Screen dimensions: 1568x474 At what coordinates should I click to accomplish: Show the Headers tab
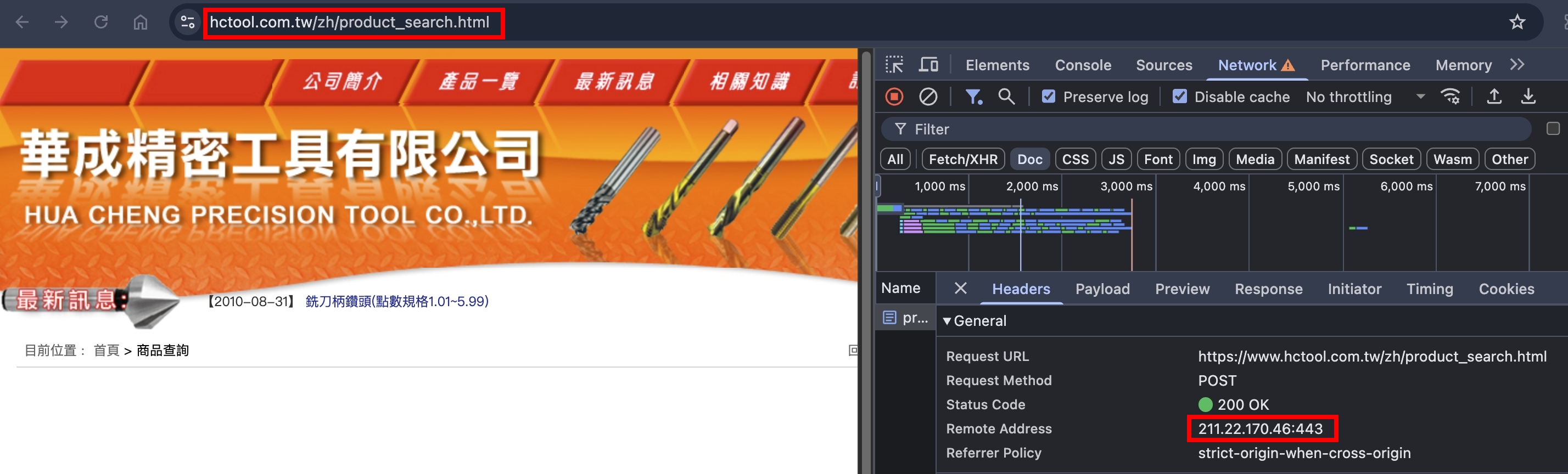click(1021, 289)
